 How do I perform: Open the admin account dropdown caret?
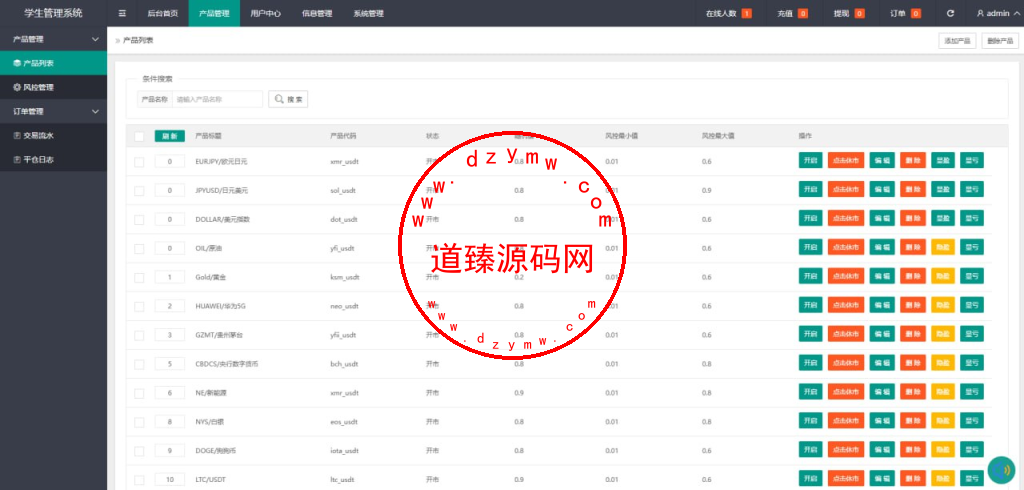pos(1016,13)
